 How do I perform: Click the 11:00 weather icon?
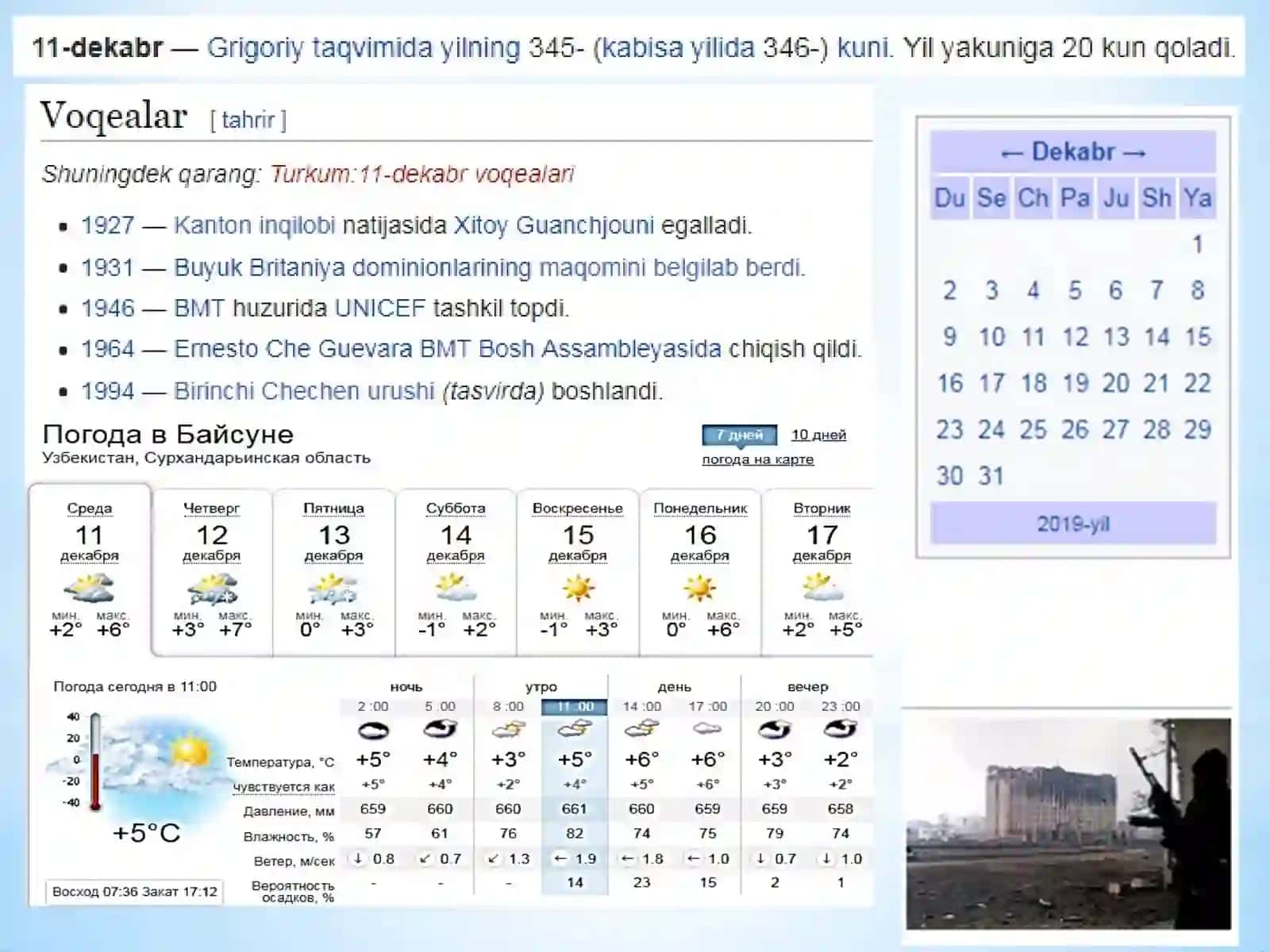[575, 729]
